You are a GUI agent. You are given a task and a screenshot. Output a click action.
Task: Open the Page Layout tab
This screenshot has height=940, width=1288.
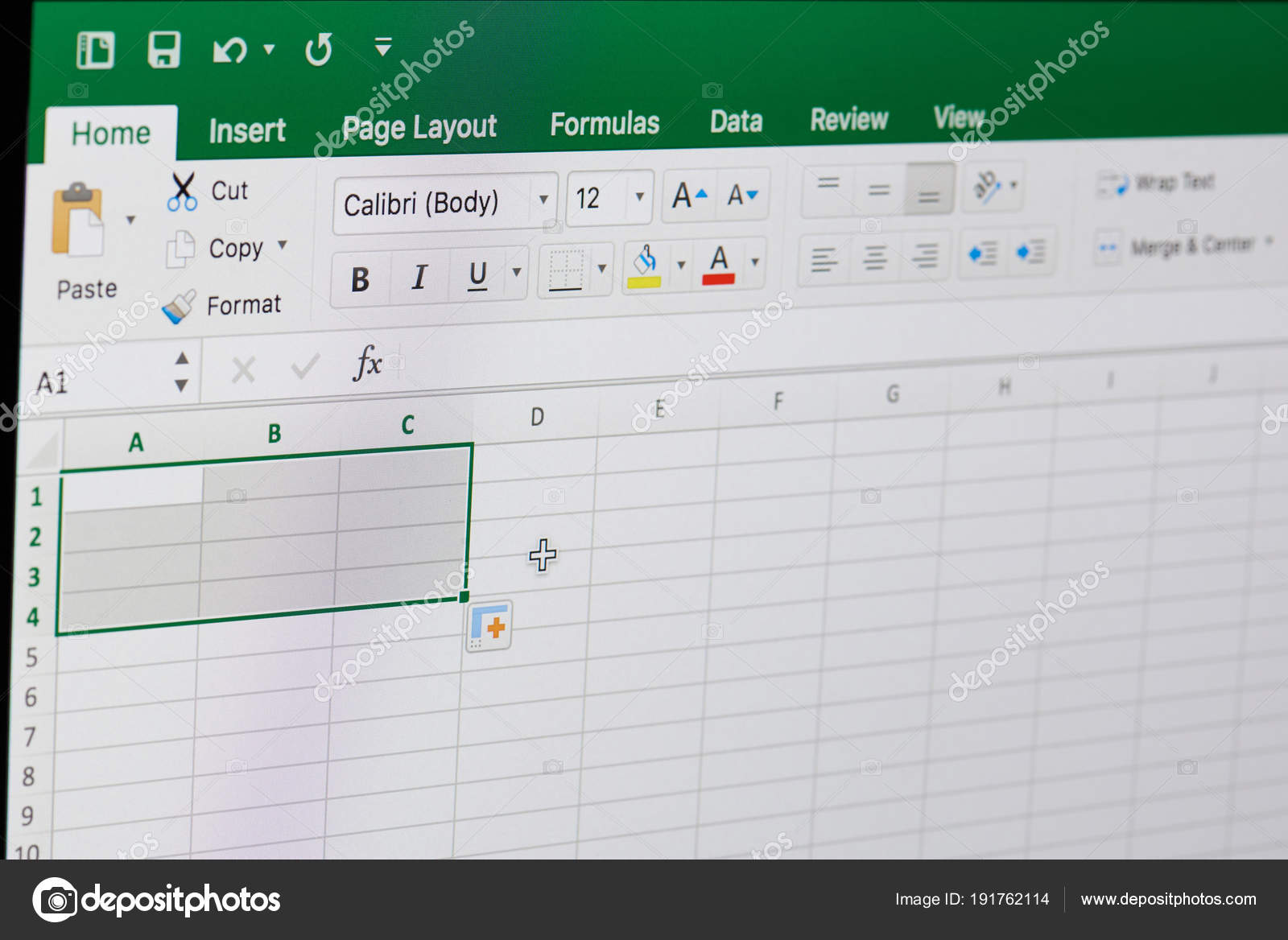pos(419,127)
